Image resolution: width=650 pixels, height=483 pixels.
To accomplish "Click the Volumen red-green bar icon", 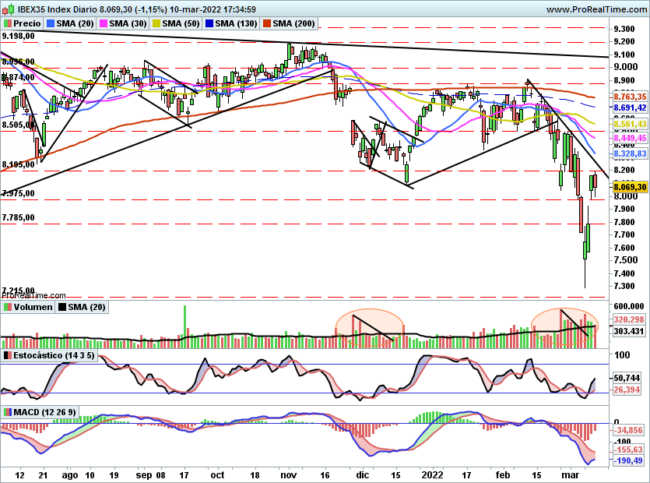I will [x=8, y=307].
